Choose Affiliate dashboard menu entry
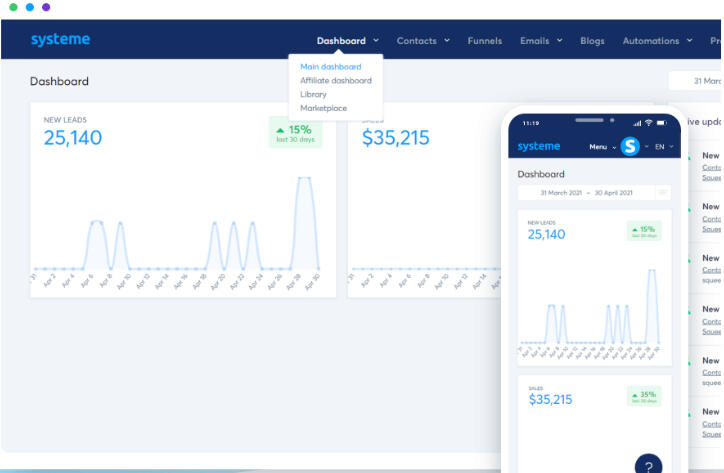Image resolution: width=724 pixels, height=473 pixels. 335,80
